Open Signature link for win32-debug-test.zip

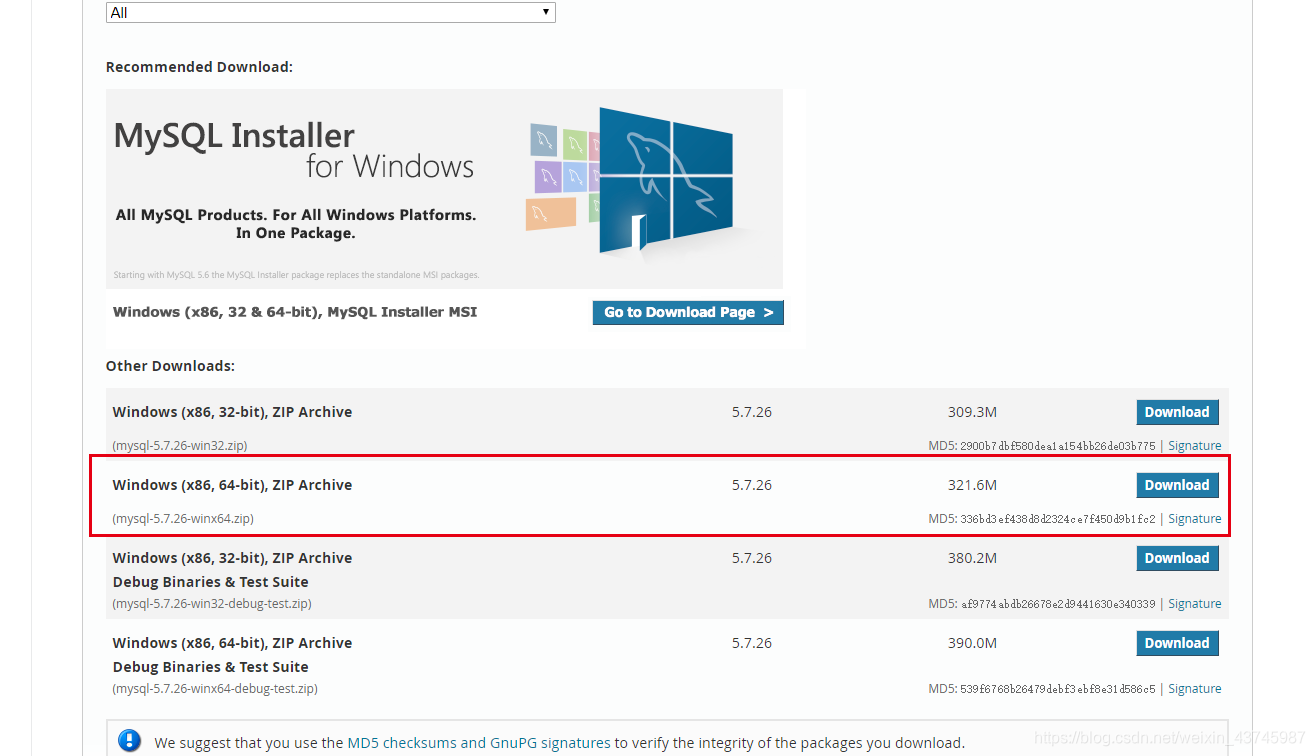tap(1194, 604)
